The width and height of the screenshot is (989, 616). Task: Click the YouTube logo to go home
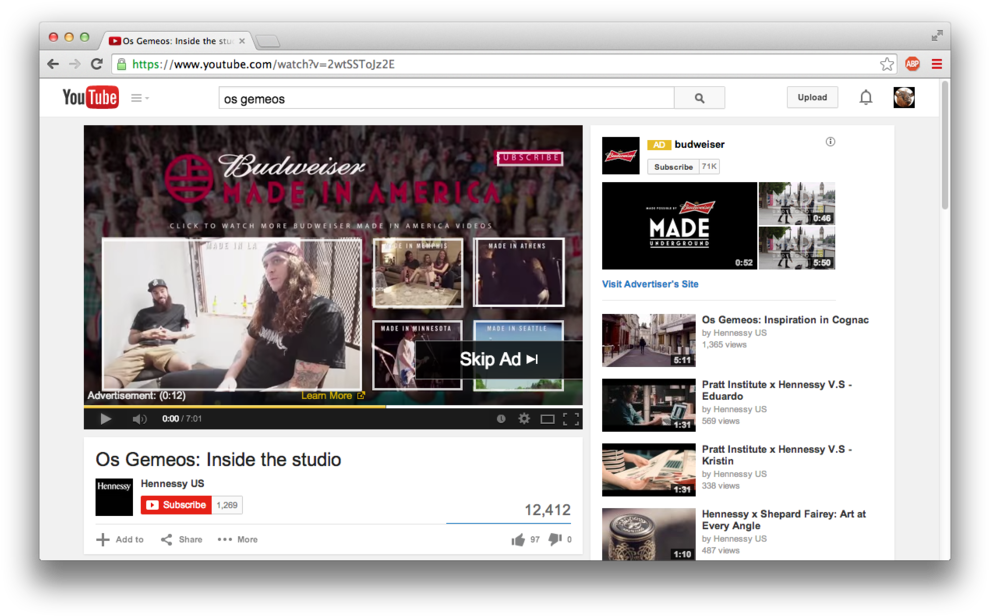click(x=90, y=97)
